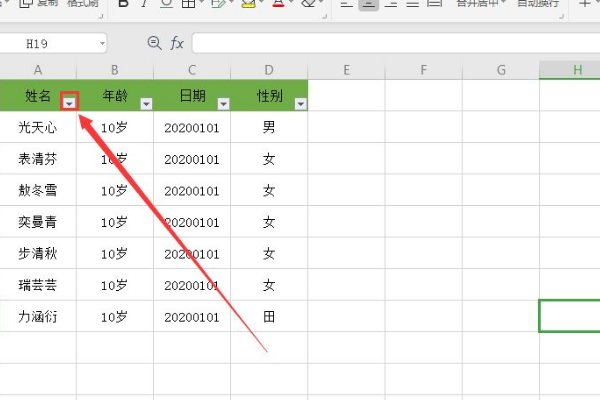
Task: Open the fill color dropdown arrow
Action: point(262,2)
